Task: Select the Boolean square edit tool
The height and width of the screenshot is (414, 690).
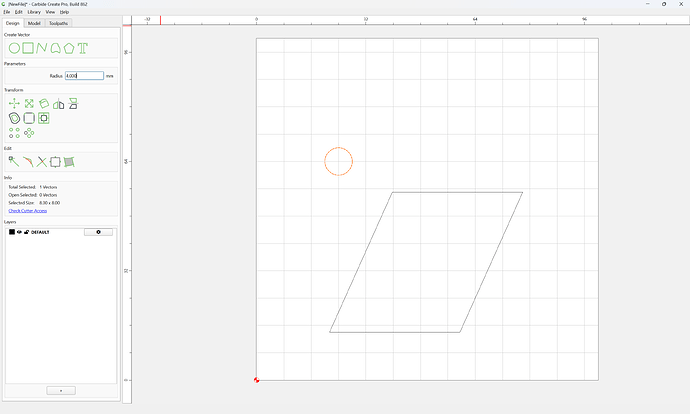Action: click(55, 162)
